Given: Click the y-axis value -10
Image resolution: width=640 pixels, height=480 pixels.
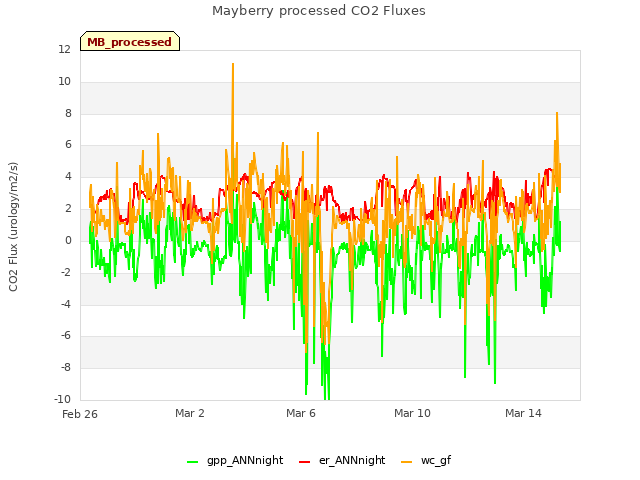Looking at the screenshot, I should pos(62,399).
